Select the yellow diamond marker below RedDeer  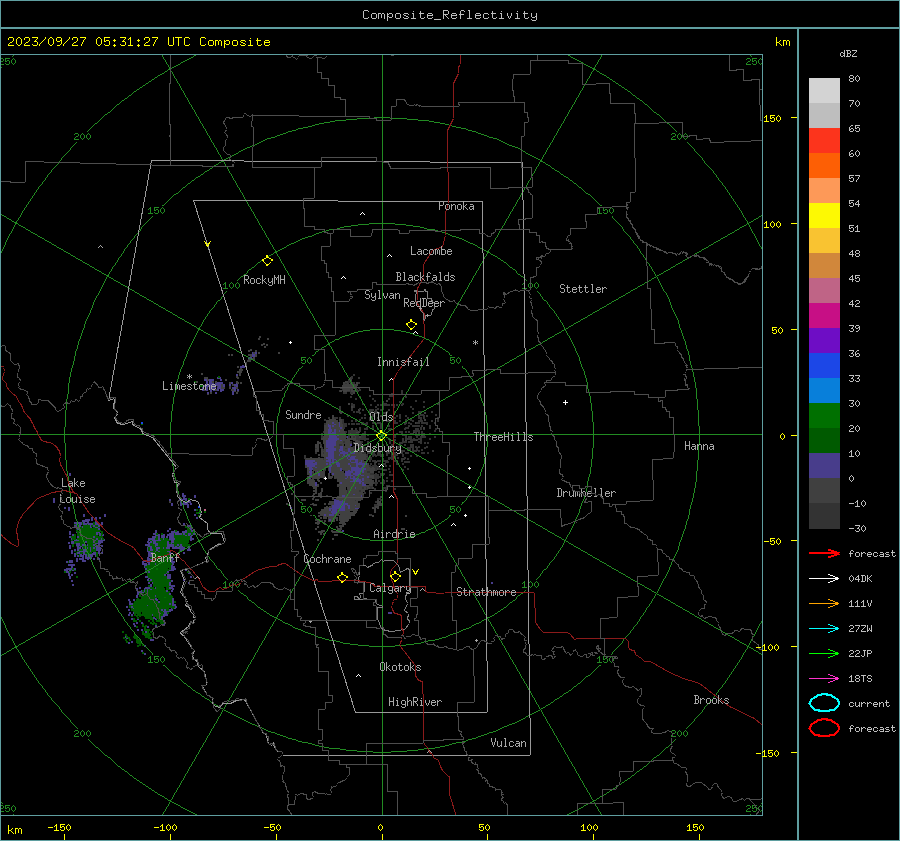(411, 324)
